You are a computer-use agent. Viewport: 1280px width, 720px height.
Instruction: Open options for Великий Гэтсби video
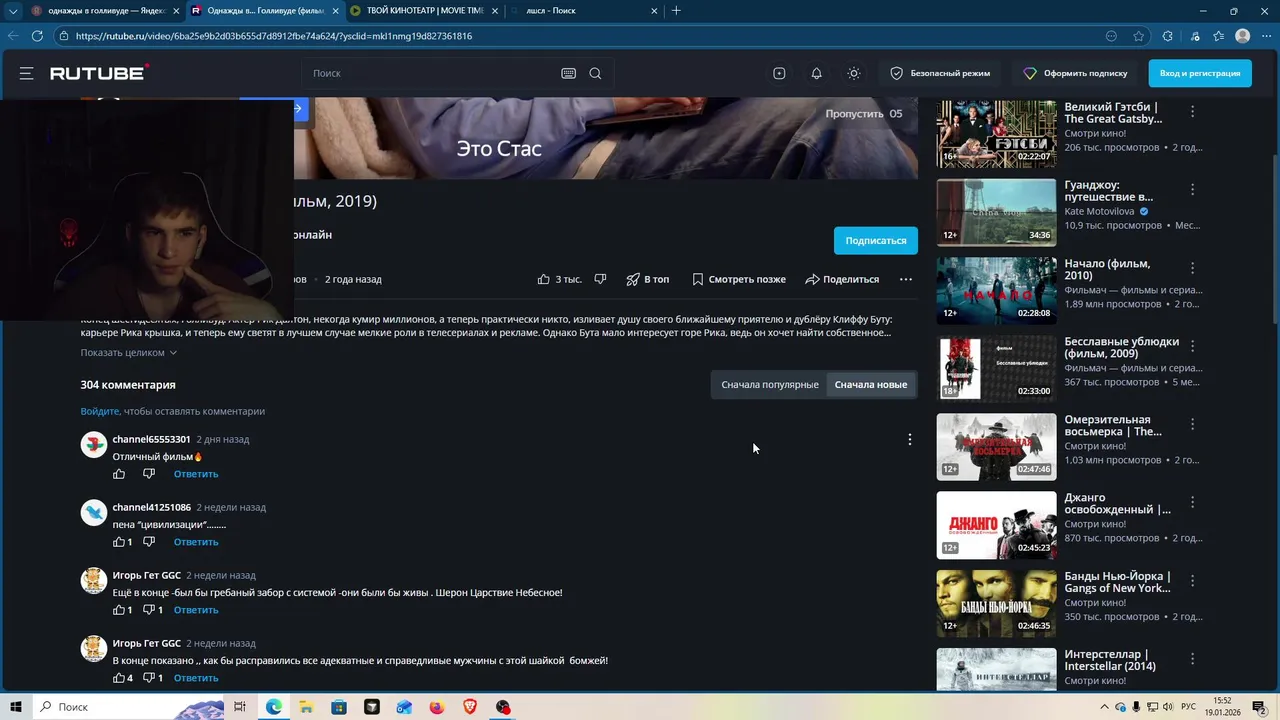coord(1192,111)
